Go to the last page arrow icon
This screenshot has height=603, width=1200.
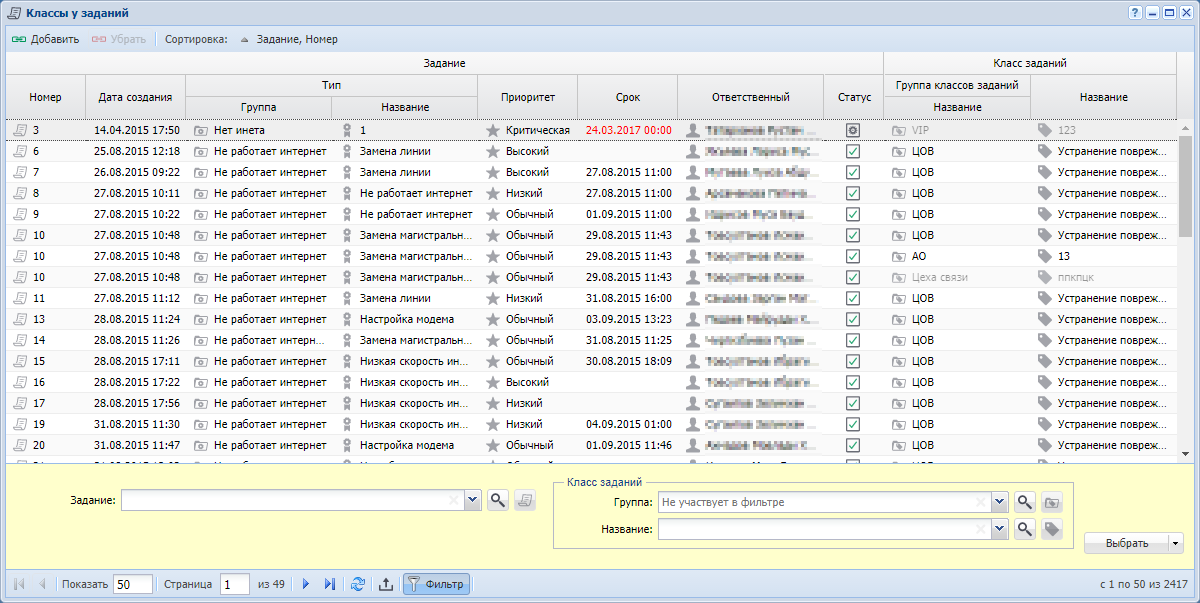point(330,584)
